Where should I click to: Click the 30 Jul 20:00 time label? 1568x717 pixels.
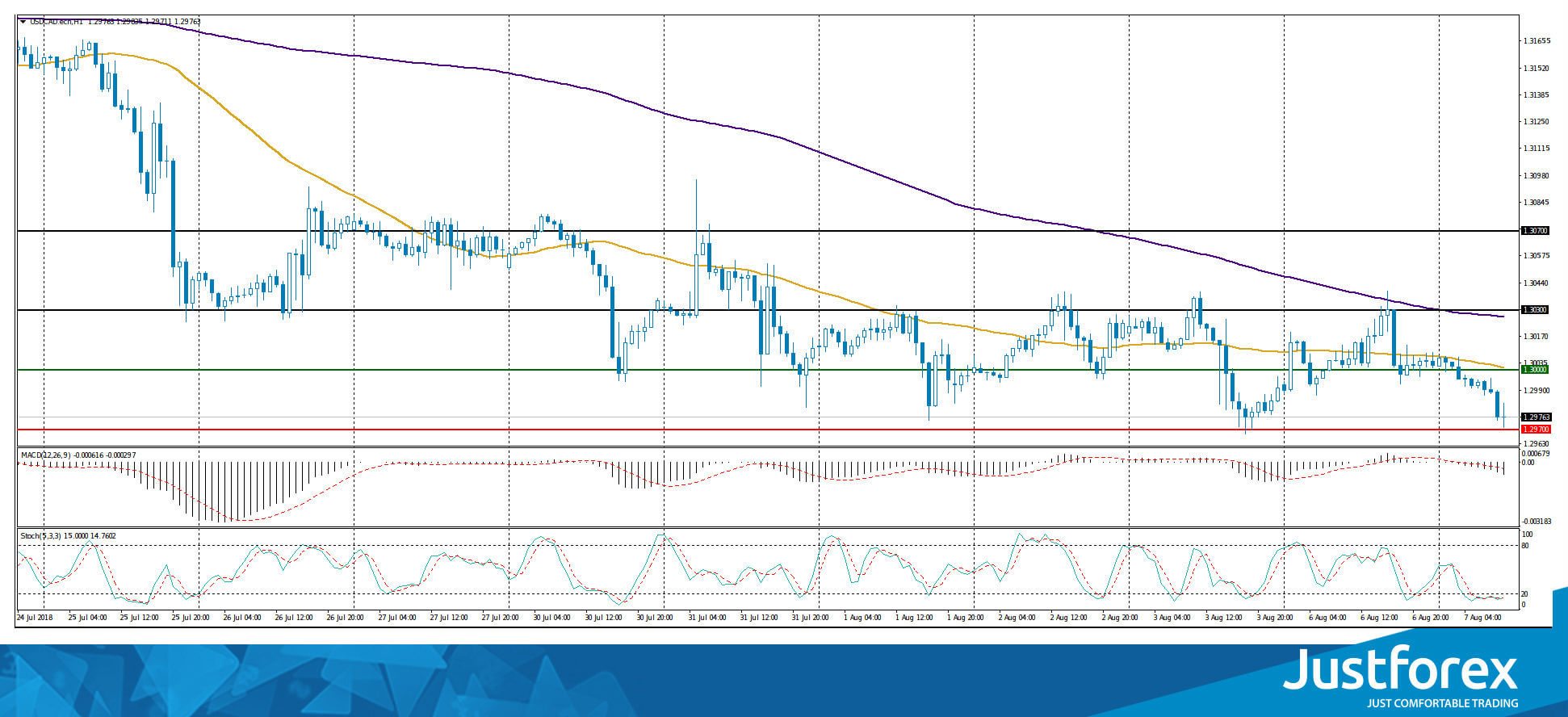point(656,618)
